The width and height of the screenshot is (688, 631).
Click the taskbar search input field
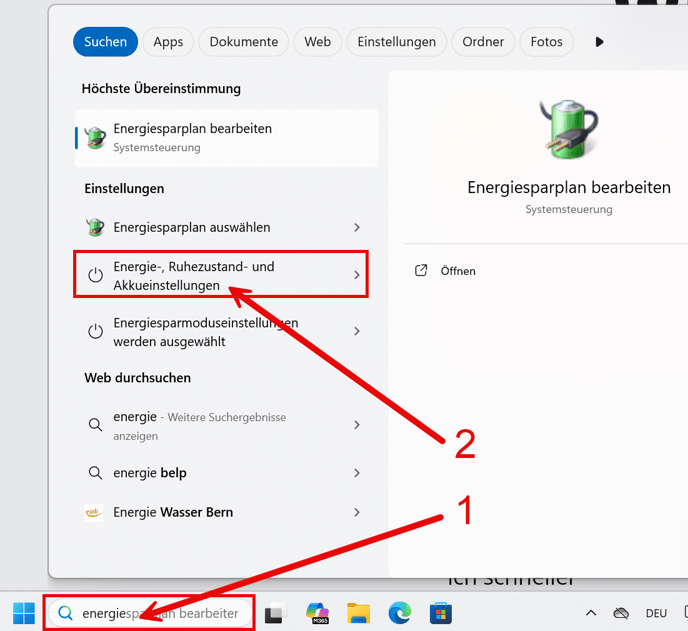click(x=150, y=613)
